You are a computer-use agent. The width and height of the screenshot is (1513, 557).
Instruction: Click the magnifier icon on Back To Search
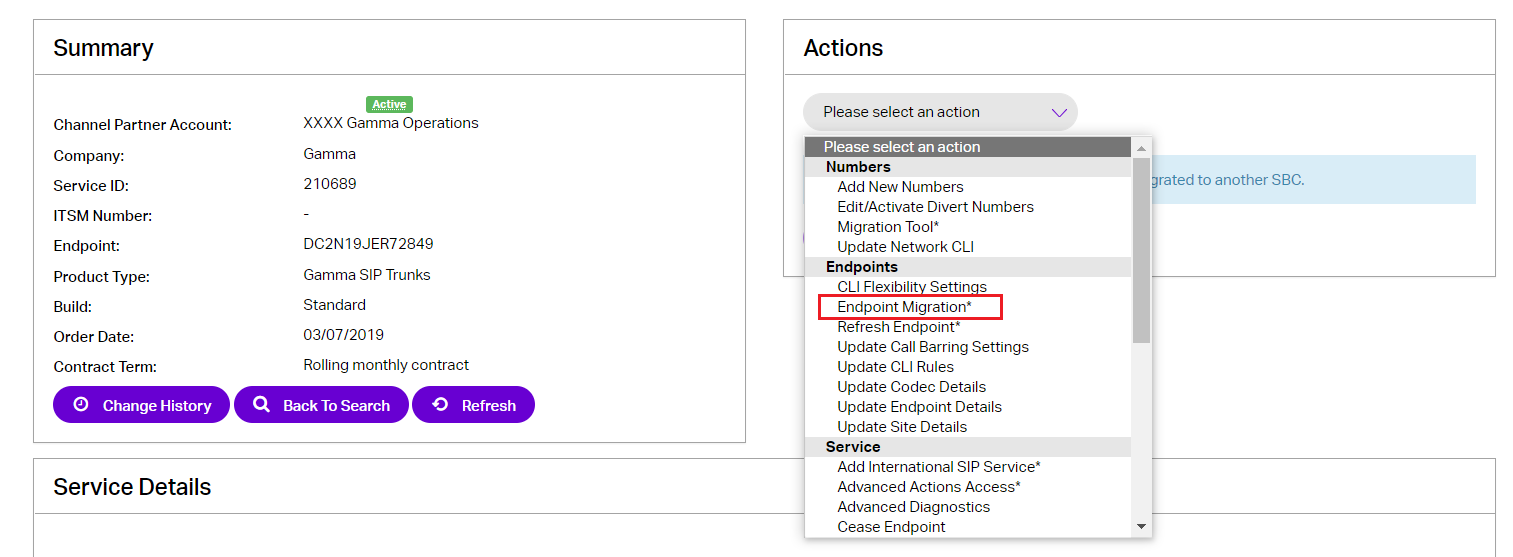(262, 405)
